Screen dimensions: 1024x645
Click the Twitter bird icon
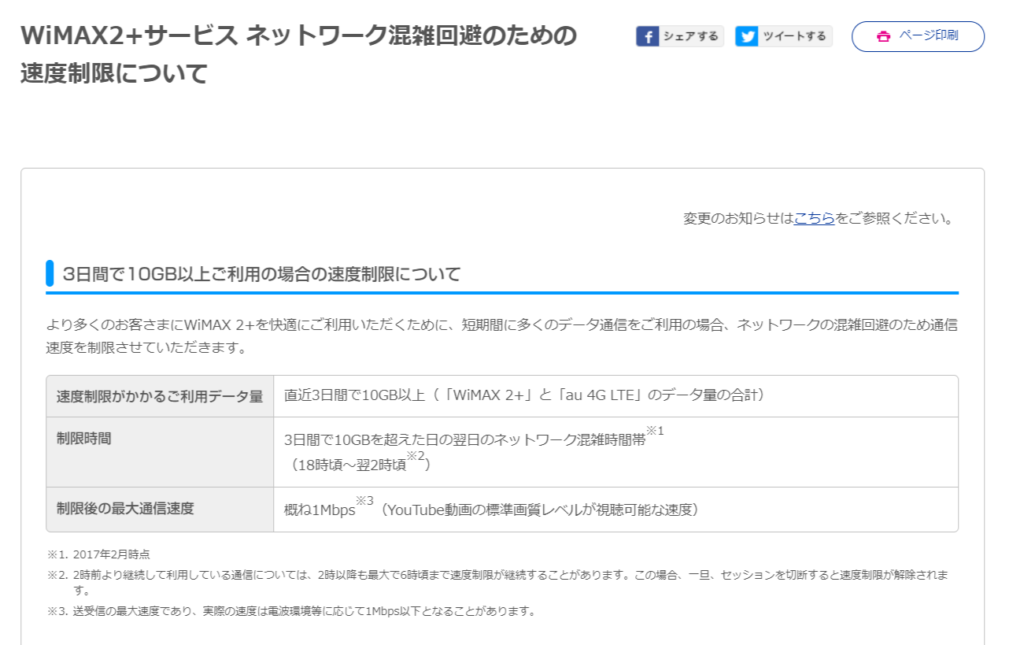[x=746, y=37]
